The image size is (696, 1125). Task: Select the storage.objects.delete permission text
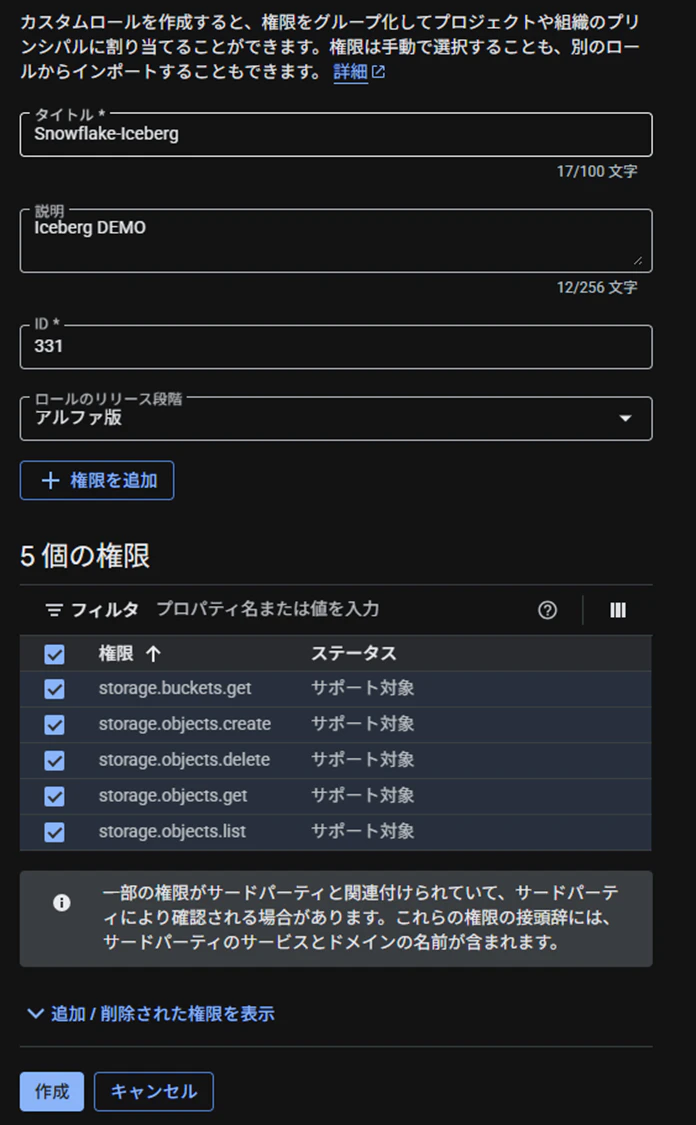[184, 760]
